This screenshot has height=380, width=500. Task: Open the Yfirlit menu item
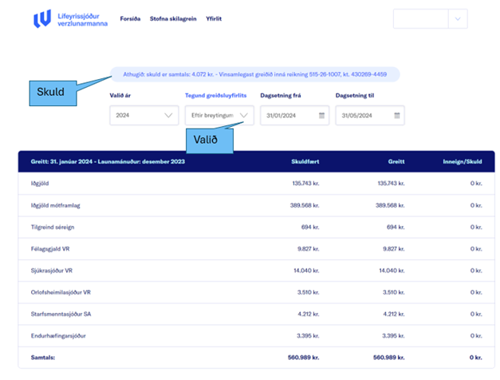[214, 19]
